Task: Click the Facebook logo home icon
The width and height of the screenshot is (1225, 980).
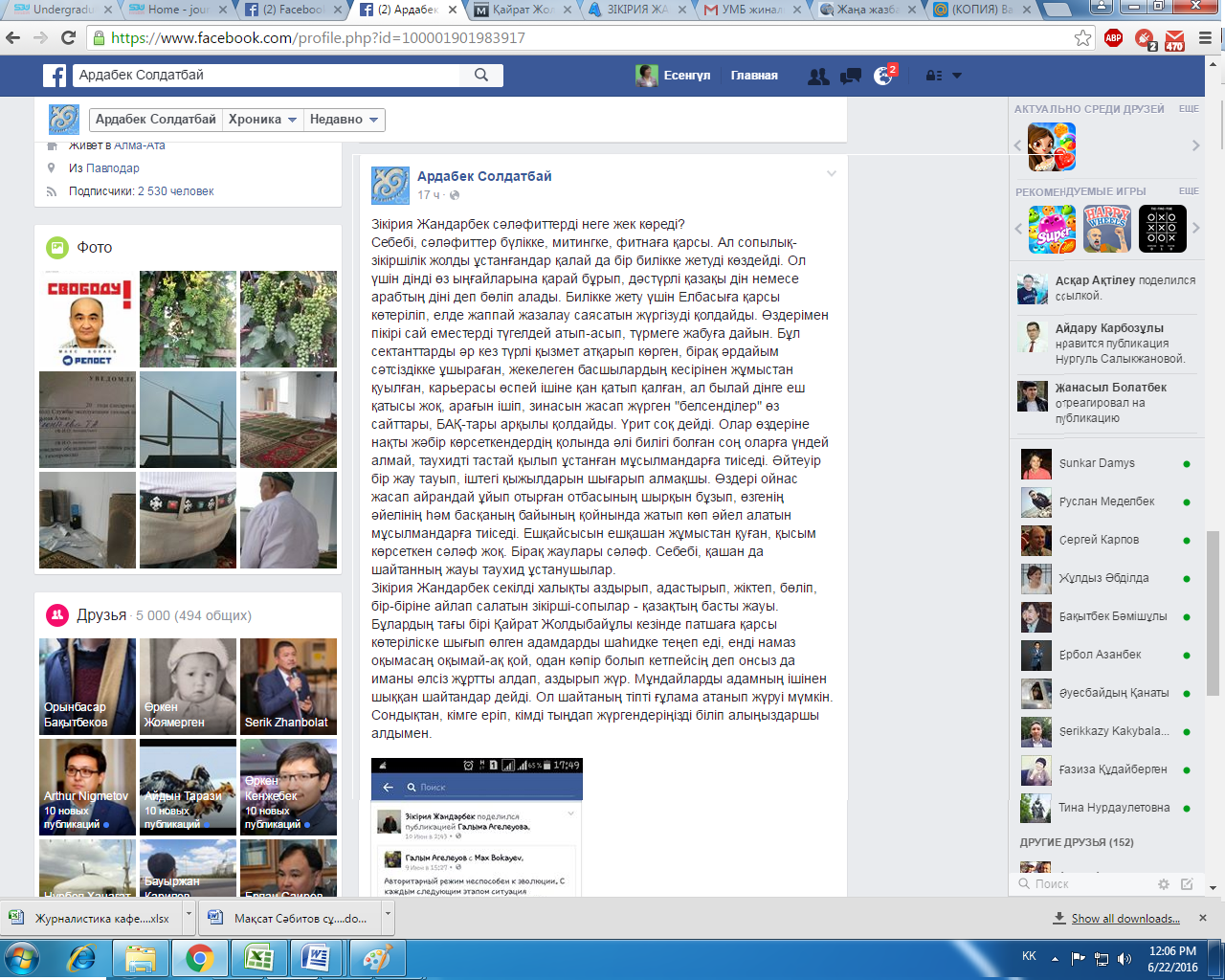Action: pos(55,76)
